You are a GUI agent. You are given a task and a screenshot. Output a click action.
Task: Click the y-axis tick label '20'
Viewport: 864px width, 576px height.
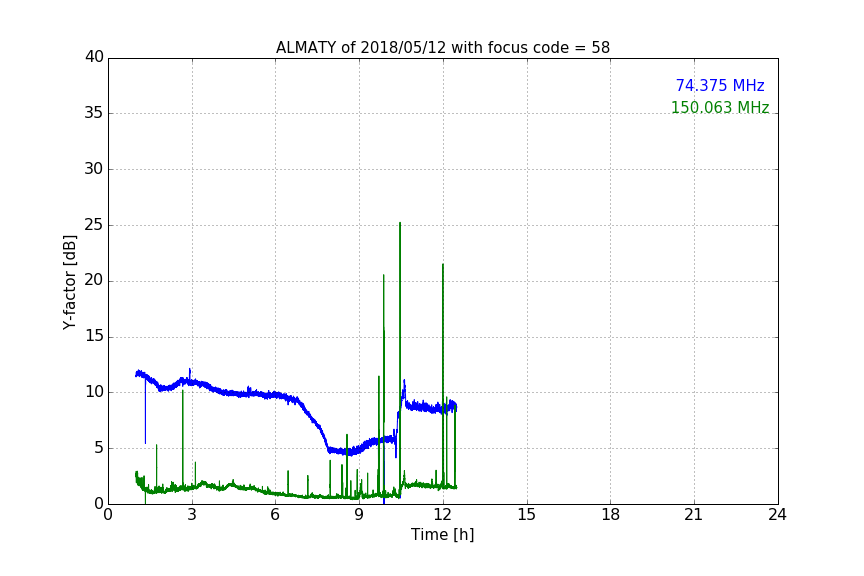coord(94,281)
